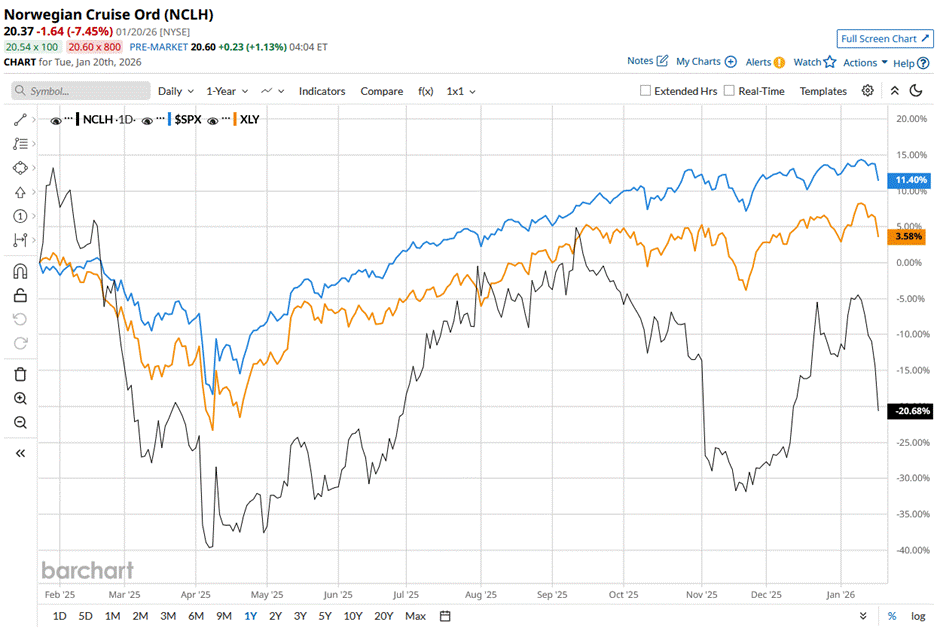Switch to dark mode with the moon icon
This screenshot has width=937, height=628.
click(915, 90)
